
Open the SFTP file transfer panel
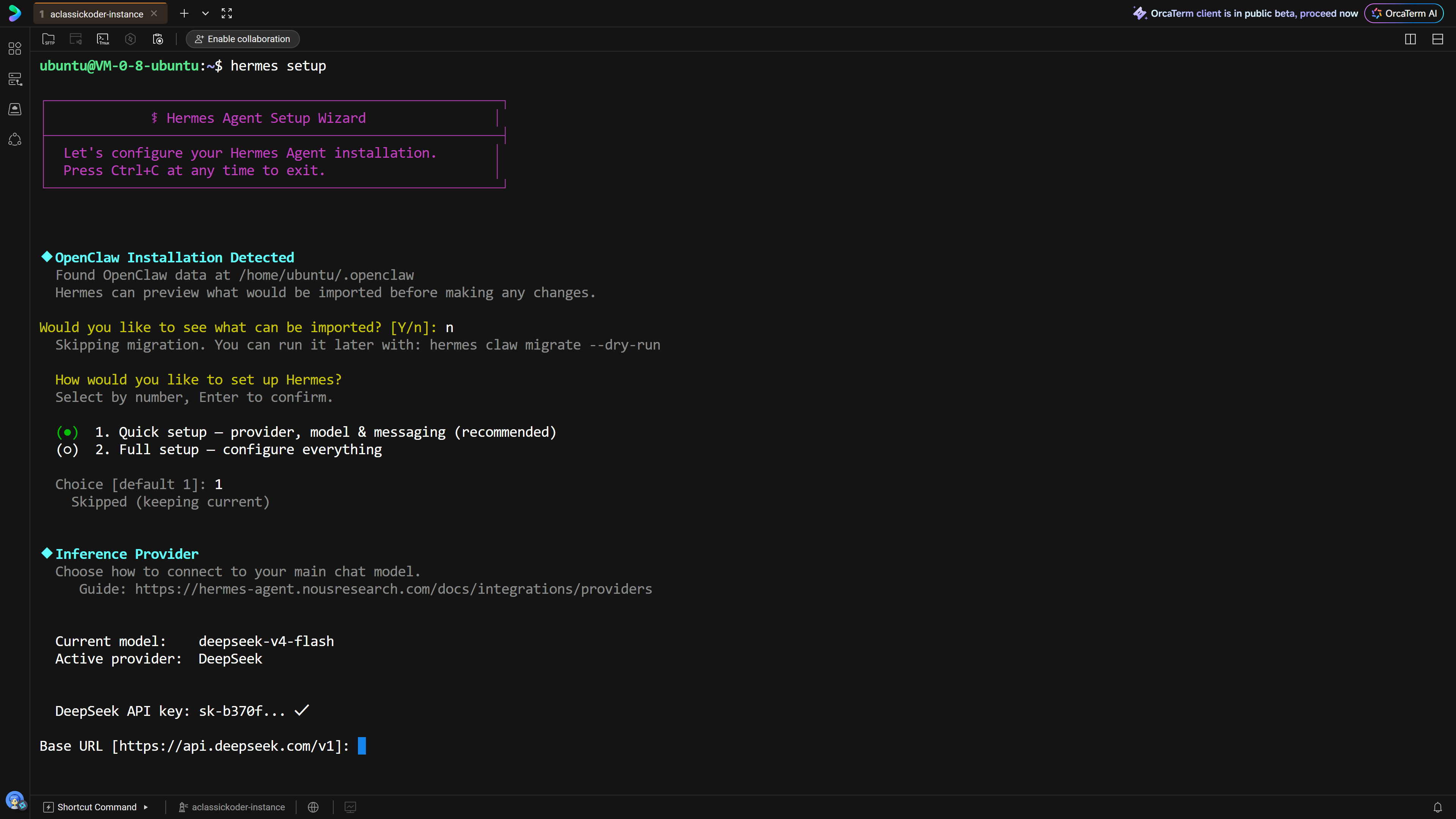coord(49,39)
